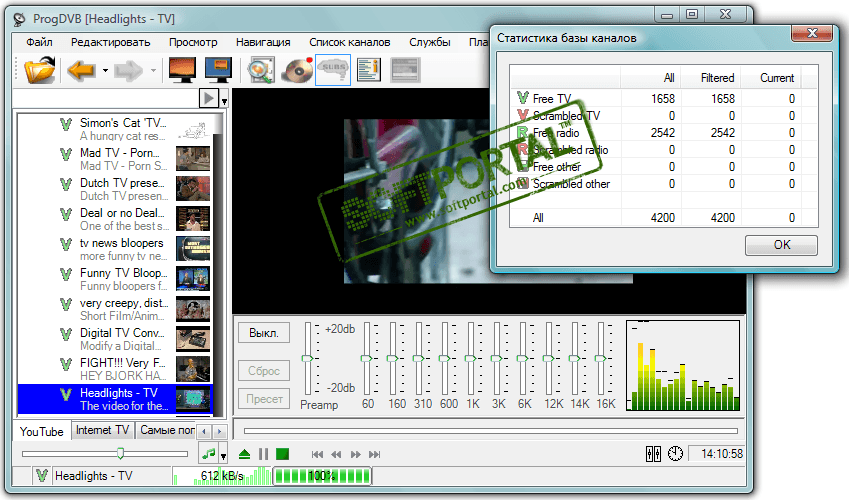Screen dimensions: 849x500
Task: Open the greyed teletext panel icon
Action: (x=405, y=70)
